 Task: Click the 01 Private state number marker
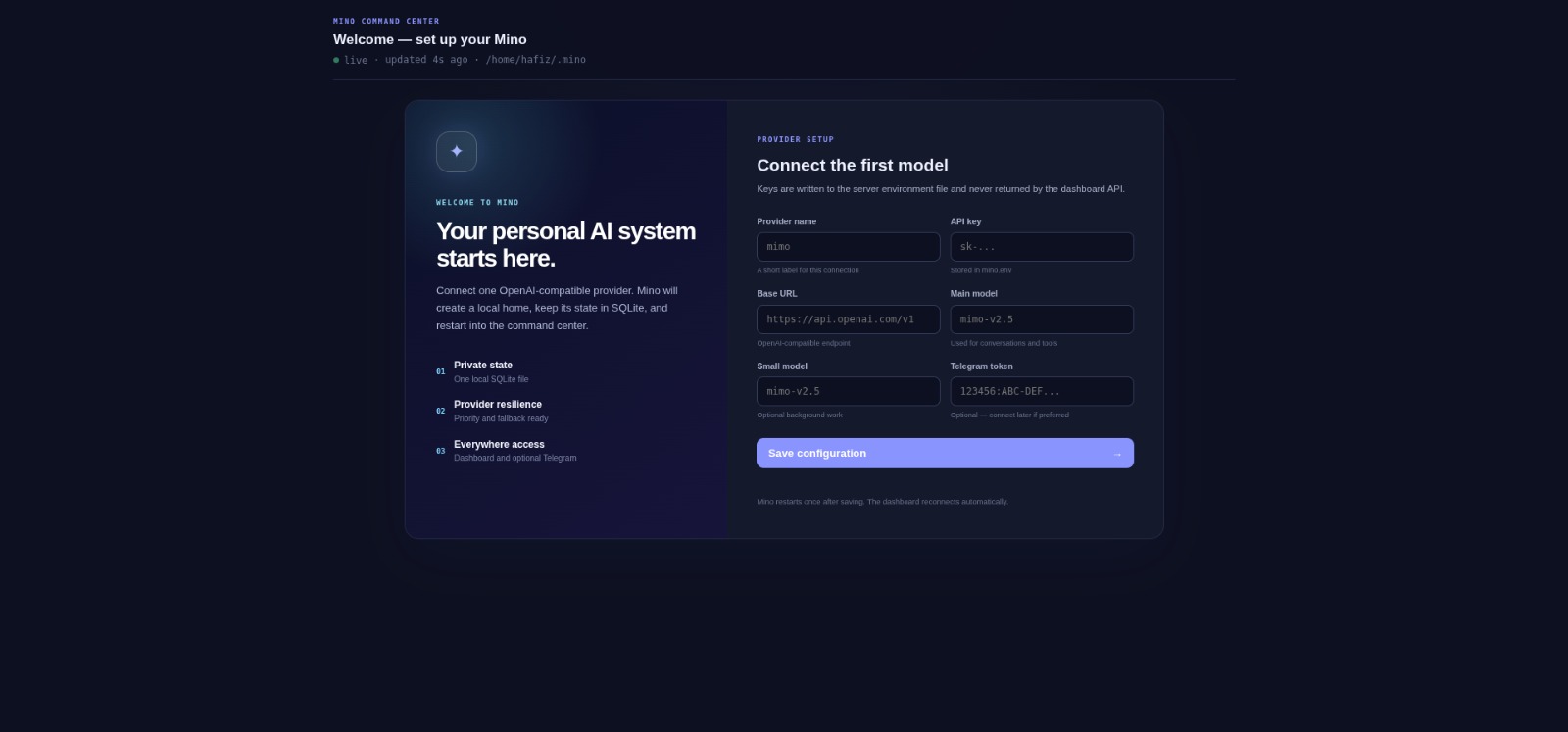[x=441, y=372]
